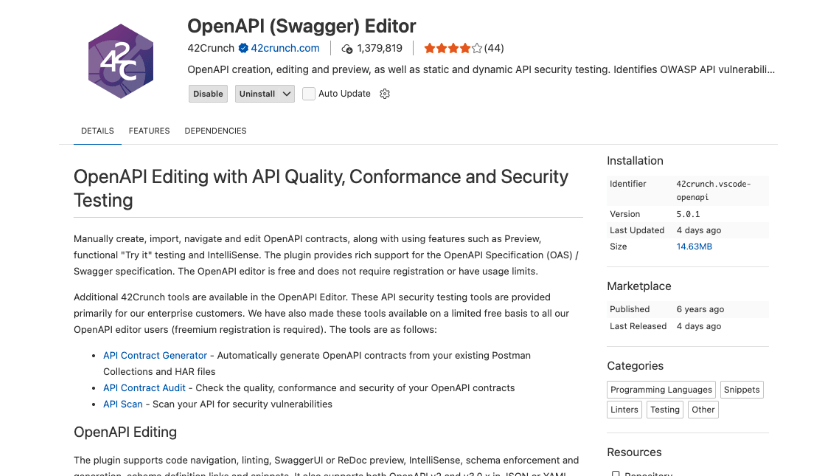
Task: Open the 42crunch.com publisher link
Action: [x=285, y=48]
